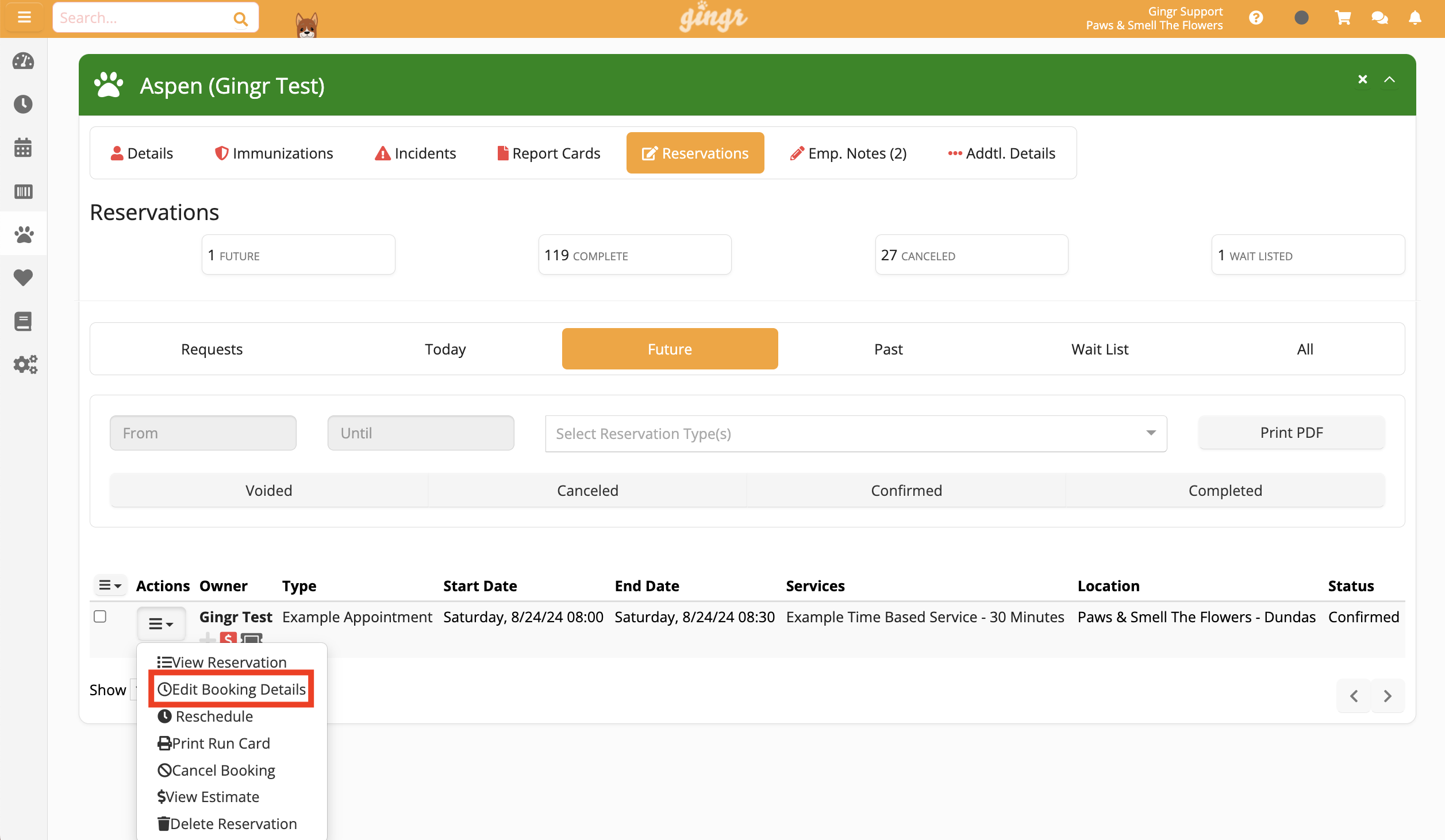Open the calendar sidebar icon

click(24, 148)
